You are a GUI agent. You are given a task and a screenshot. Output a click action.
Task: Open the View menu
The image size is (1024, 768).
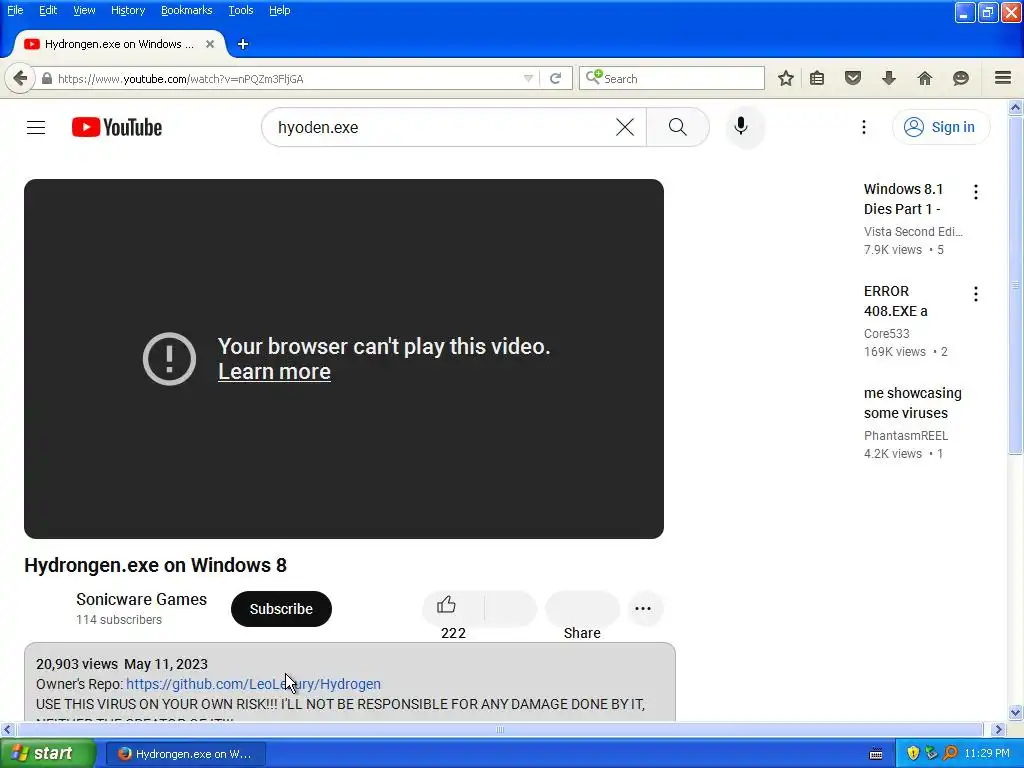tap(84, 10)
